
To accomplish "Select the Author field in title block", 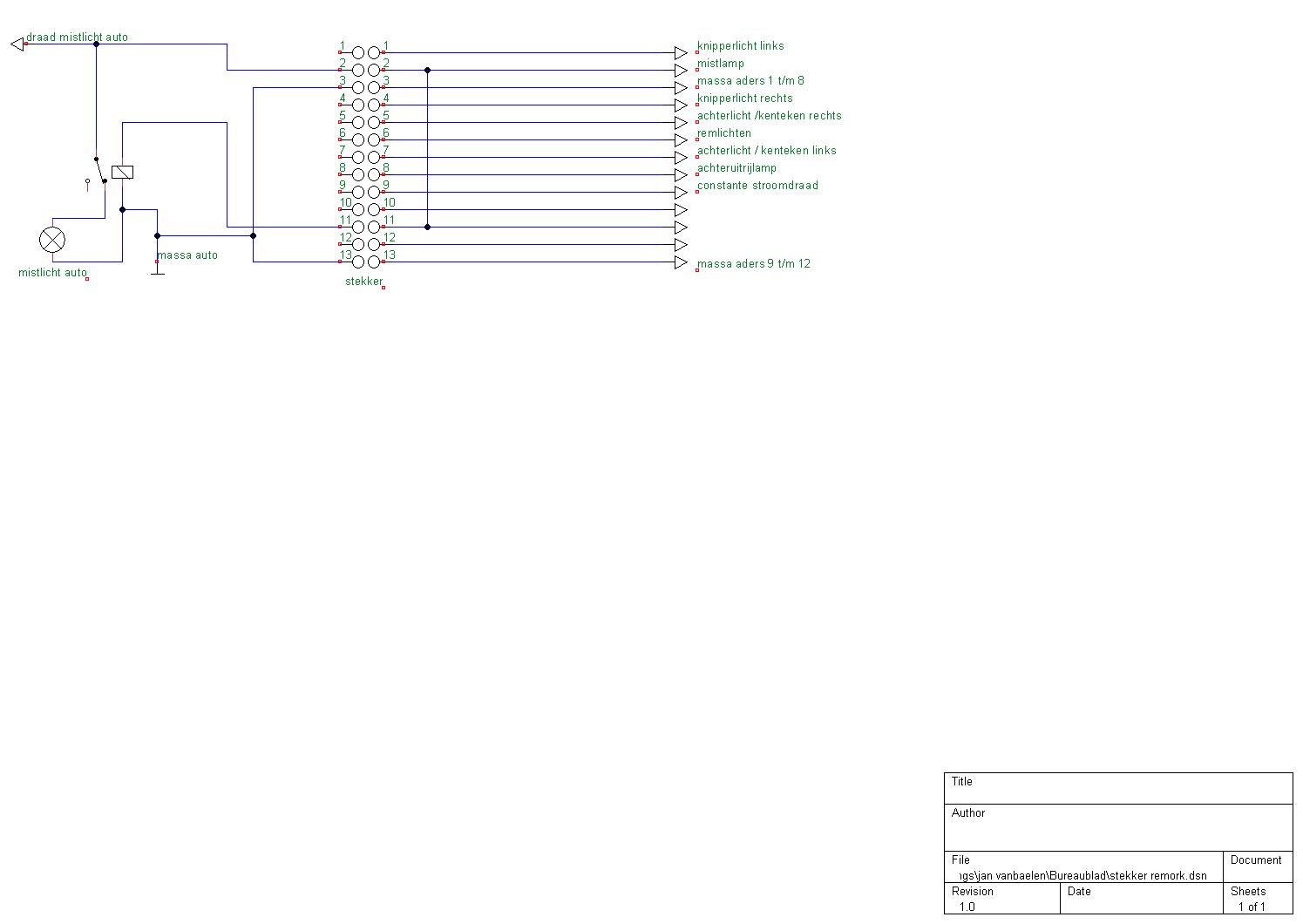I will [x=1118, y=826].
